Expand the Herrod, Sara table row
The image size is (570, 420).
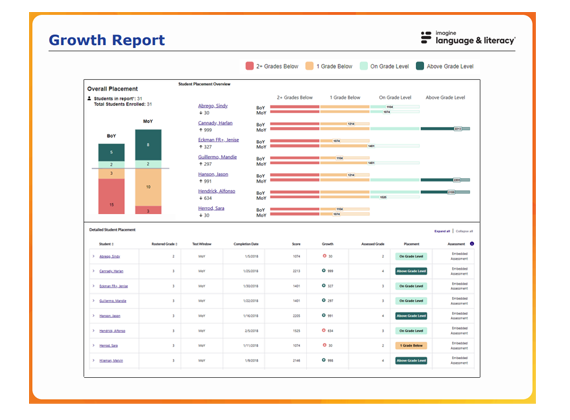93,345
